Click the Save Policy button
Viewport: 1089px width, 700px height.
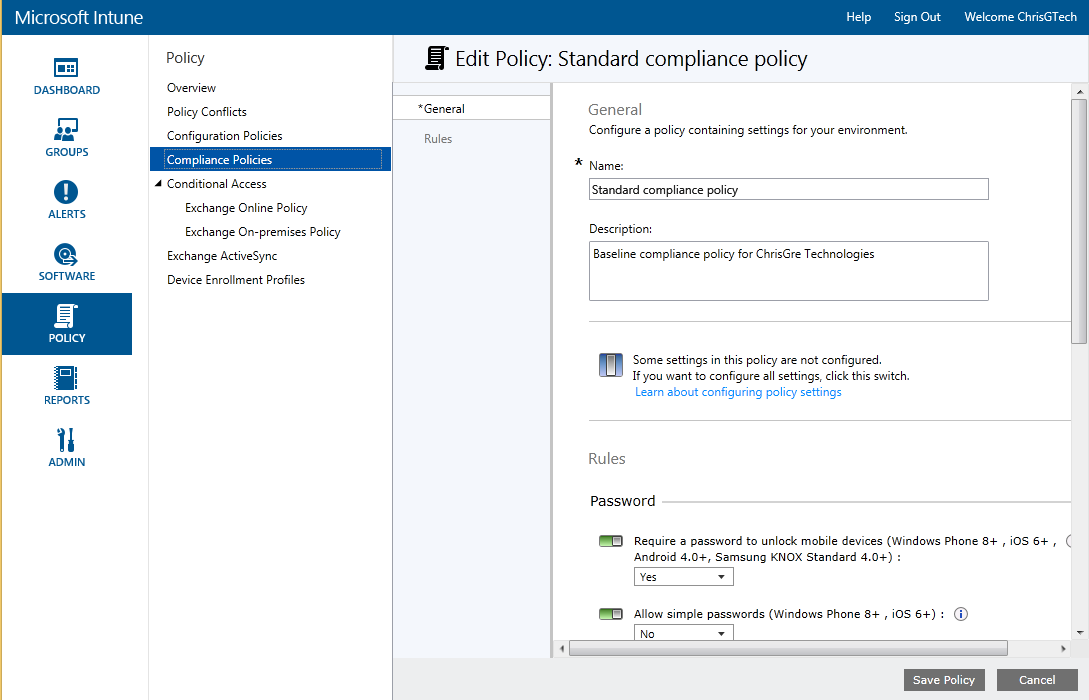(x=943, y=679)
